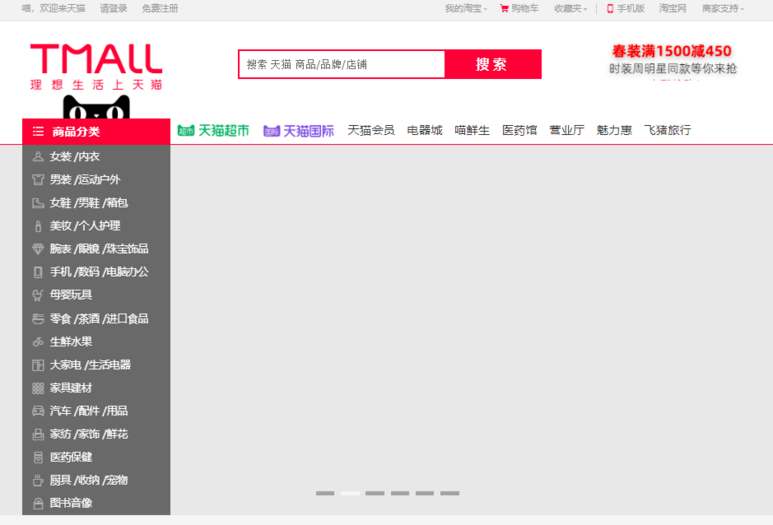Expand the 商家支持 dropdown
The width and height of the screenshot is (773, 525).
pos(723,8)
